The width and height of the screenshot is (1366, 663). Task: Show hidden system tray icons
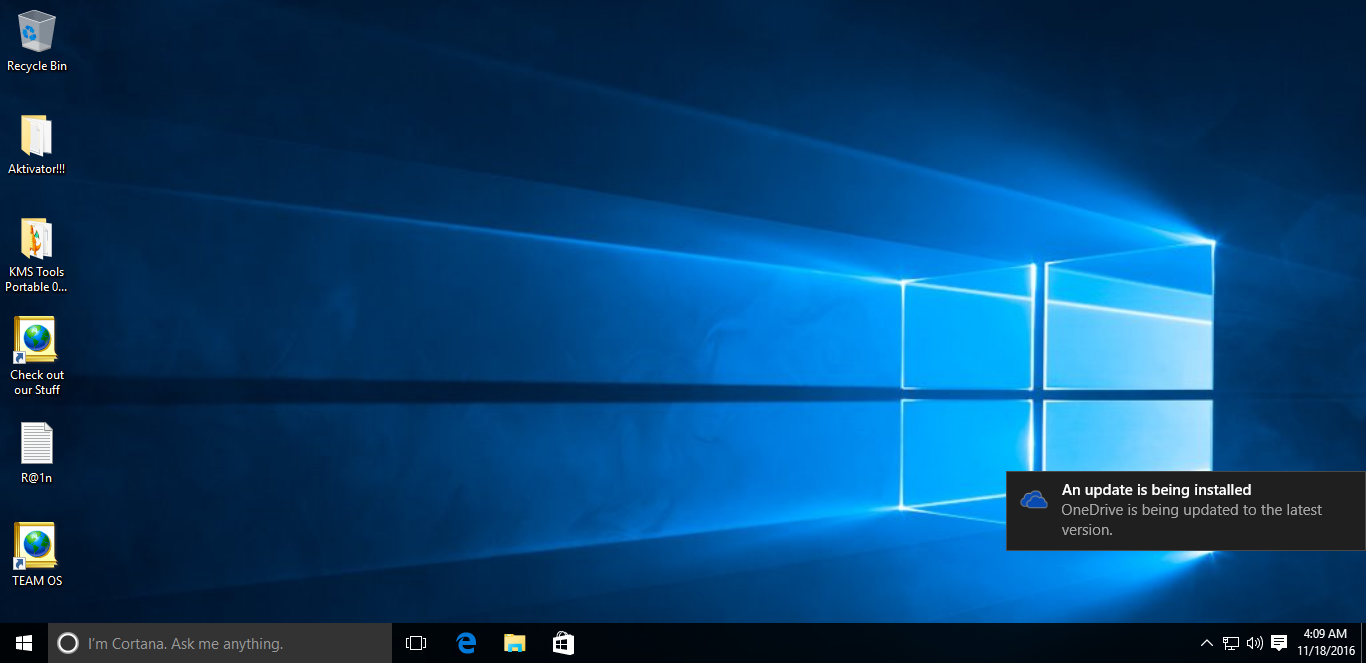coord(1206,643)
